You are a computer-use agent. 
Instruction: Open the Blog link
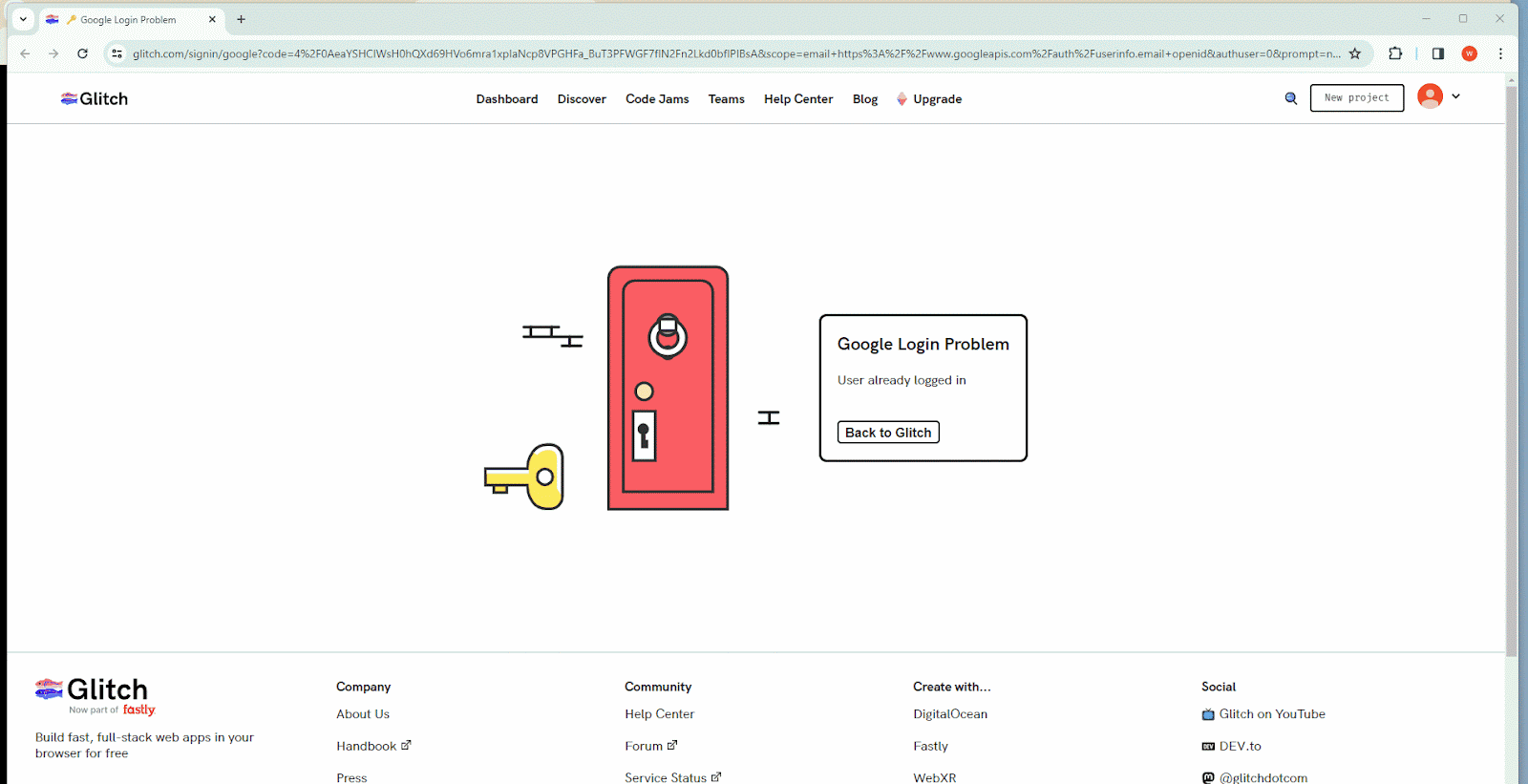pos(865,99)
